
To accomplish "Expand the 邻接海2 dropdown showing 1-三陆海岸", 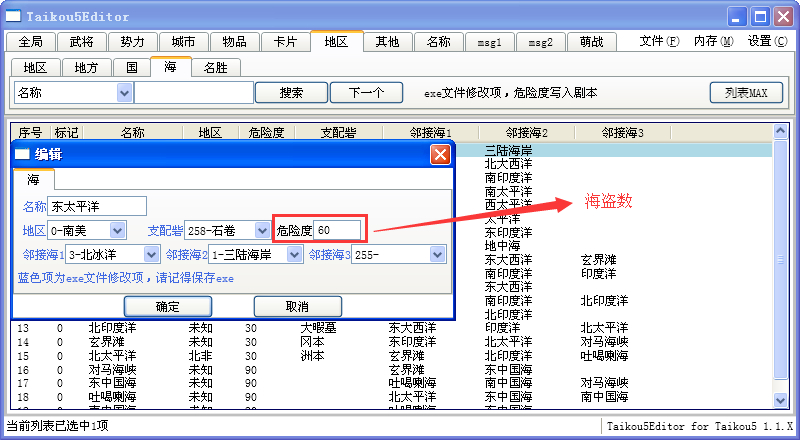I will click(x=294, y=254).
